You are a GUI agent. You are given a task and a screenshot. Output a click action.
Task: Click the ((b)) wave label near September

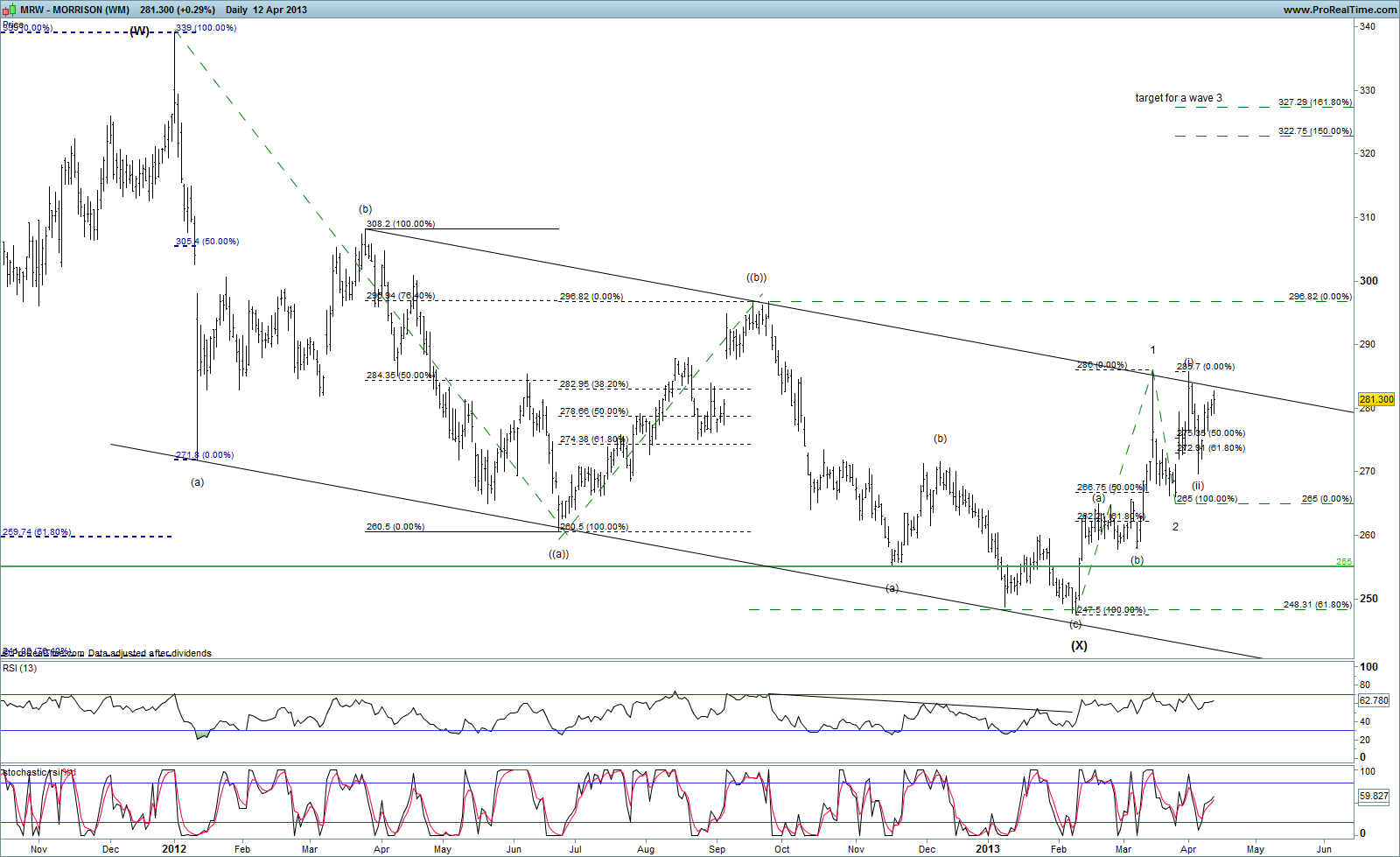pos(756,277)
